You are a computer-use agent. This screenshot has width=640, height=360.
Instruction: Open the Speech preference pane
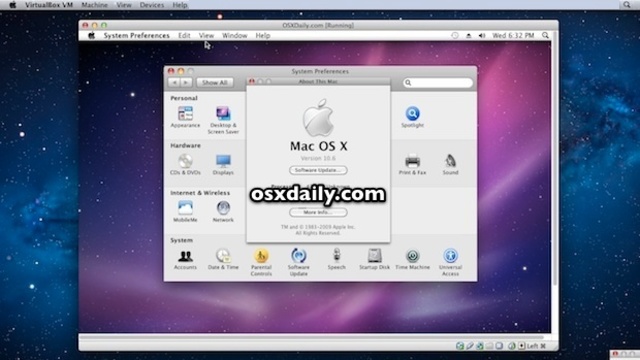336,256
